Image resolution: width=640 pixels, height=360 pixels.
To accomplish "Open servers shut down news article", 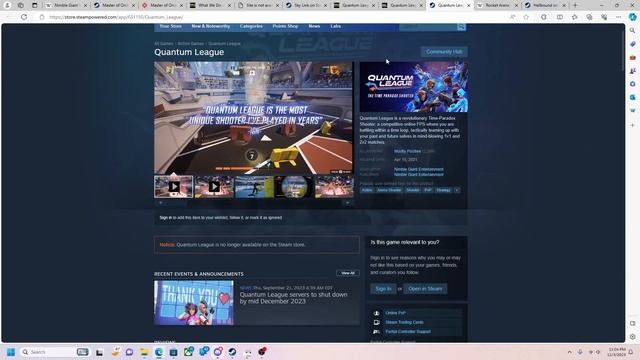I will pyautogui.click(x=293, y=298).
